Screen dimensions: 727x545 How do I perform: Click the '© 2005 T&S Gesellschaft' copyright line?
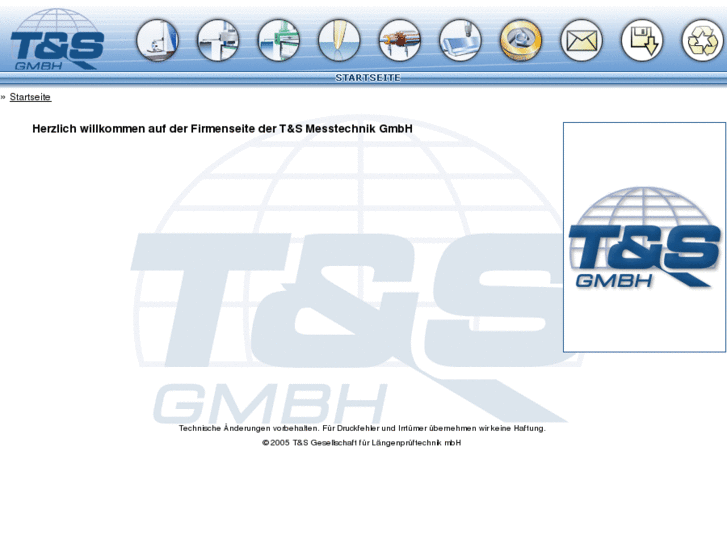pos(362,442)
